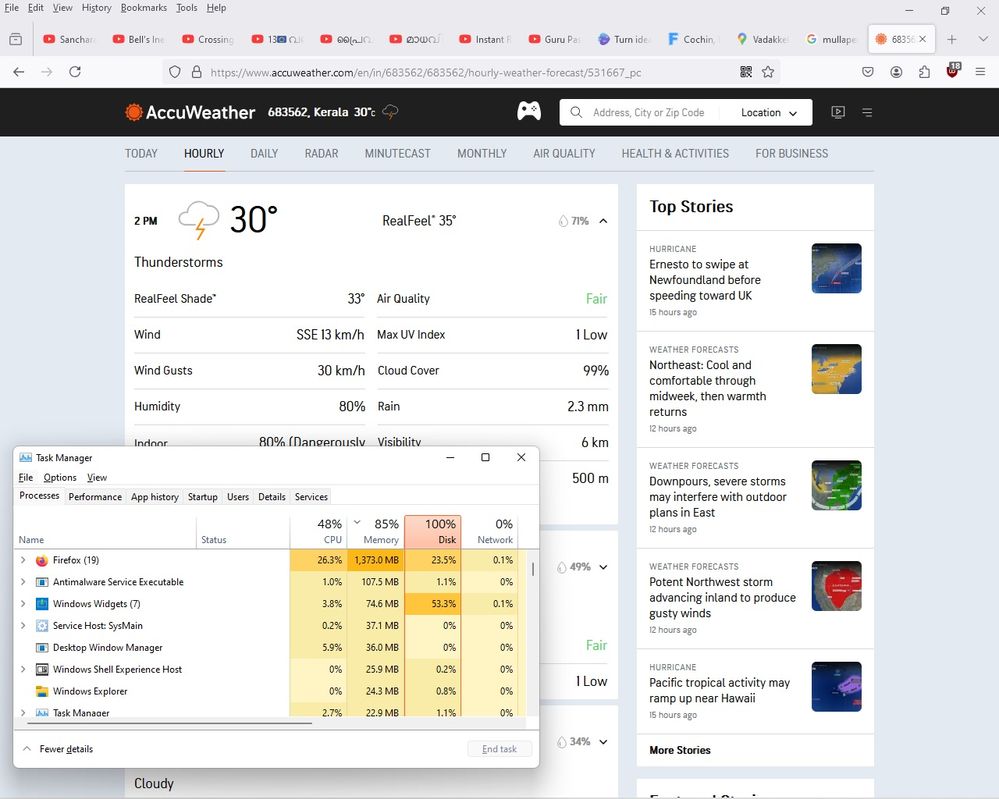Open the AccuWeather hamburger menu
Screen dimensions: 999x799
coord(866,112)
